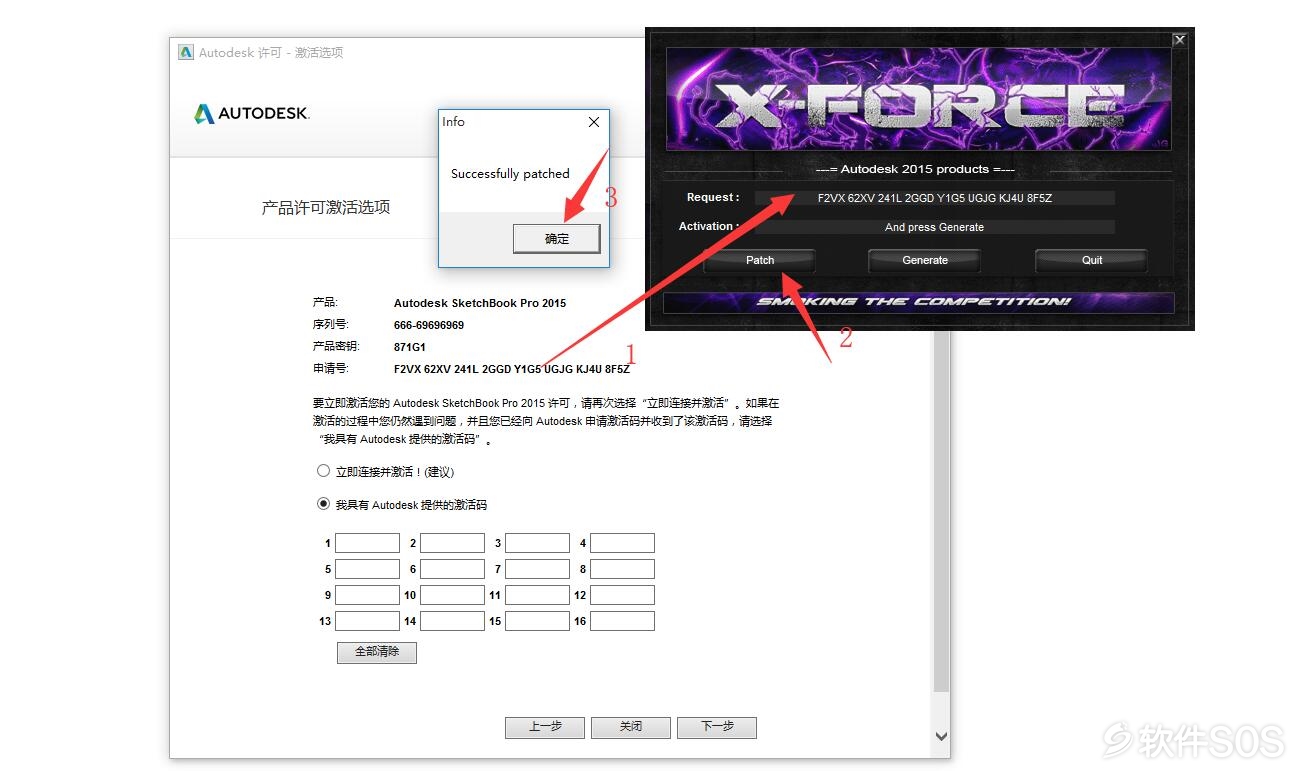1303x771 pixels.
Task: Click the Activation field in X-Force
Action: point(934,227)
